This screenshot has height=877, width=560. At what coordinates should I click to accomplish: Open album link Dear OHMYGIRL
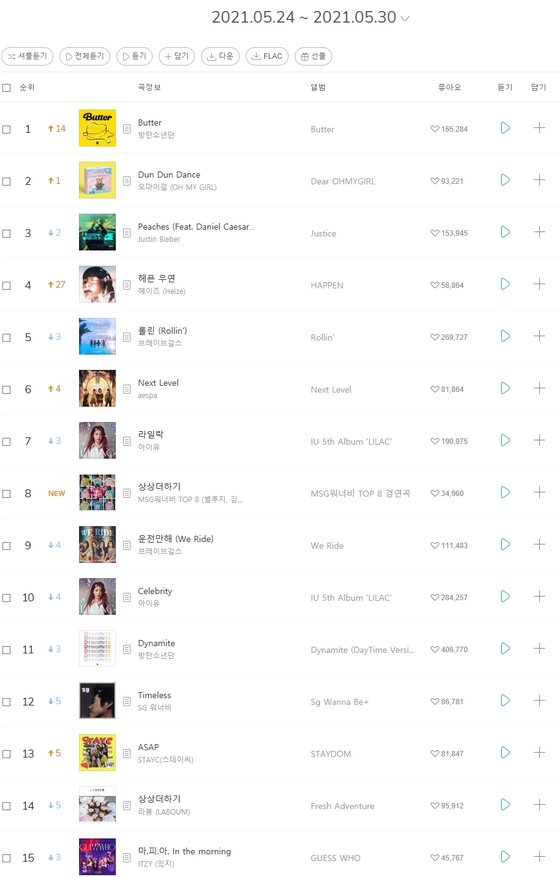point(343,181)
